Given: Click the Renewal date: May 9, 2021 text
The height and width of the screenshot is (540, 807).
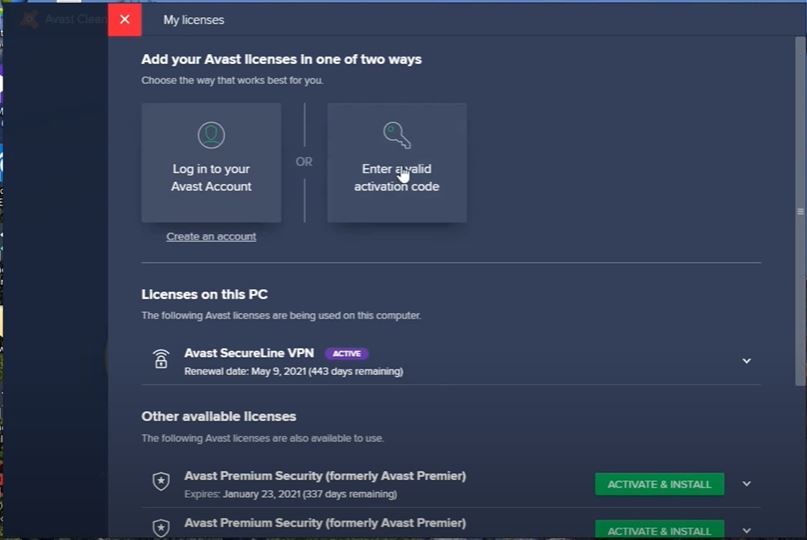Looking at the screenshot, I should click(x=293, y=371).
